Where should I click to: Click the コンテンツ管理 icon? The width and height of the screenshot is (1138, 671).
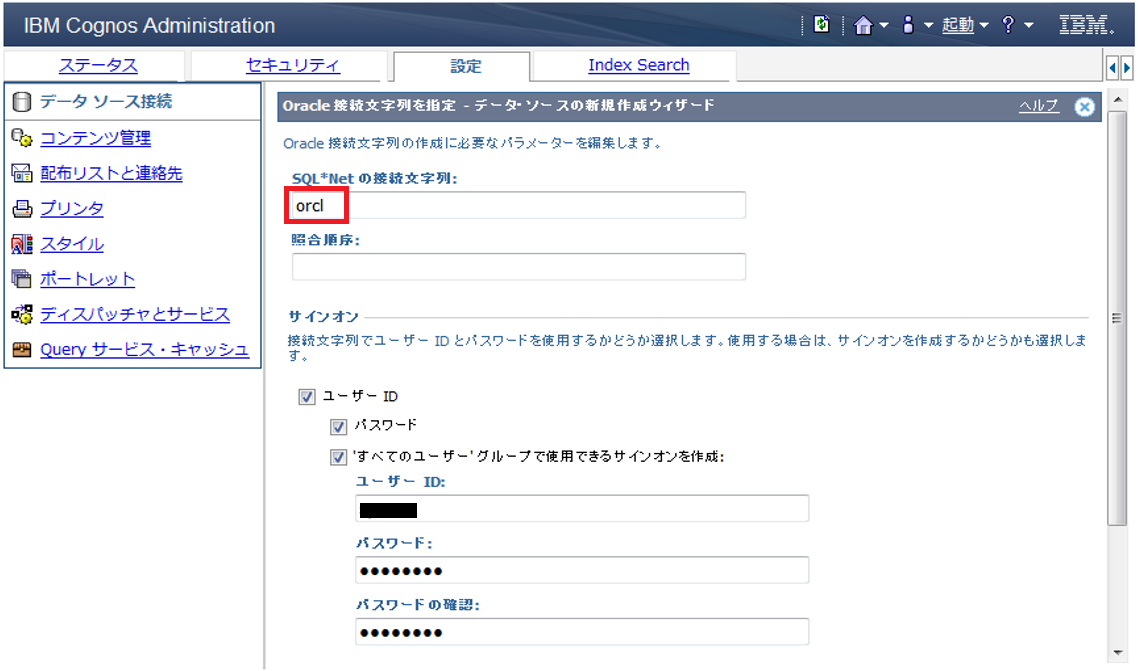(x=22, y=138)
